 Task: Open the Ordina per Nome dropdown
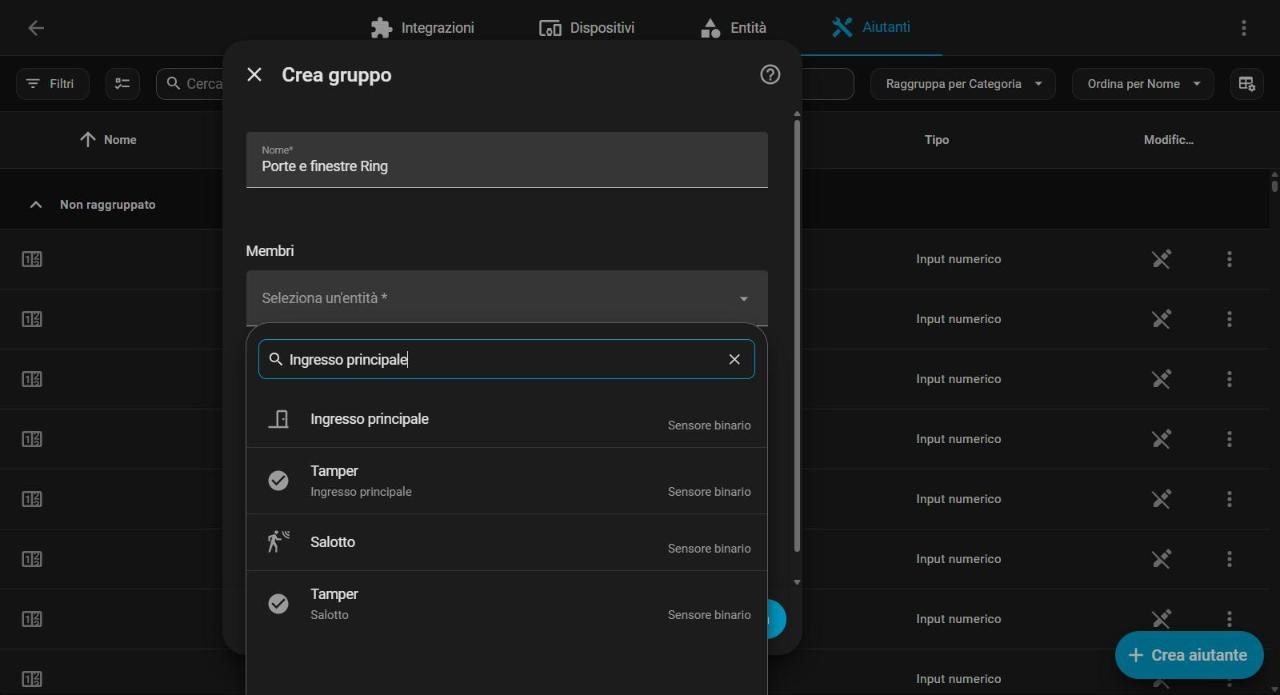point(1143,84)
